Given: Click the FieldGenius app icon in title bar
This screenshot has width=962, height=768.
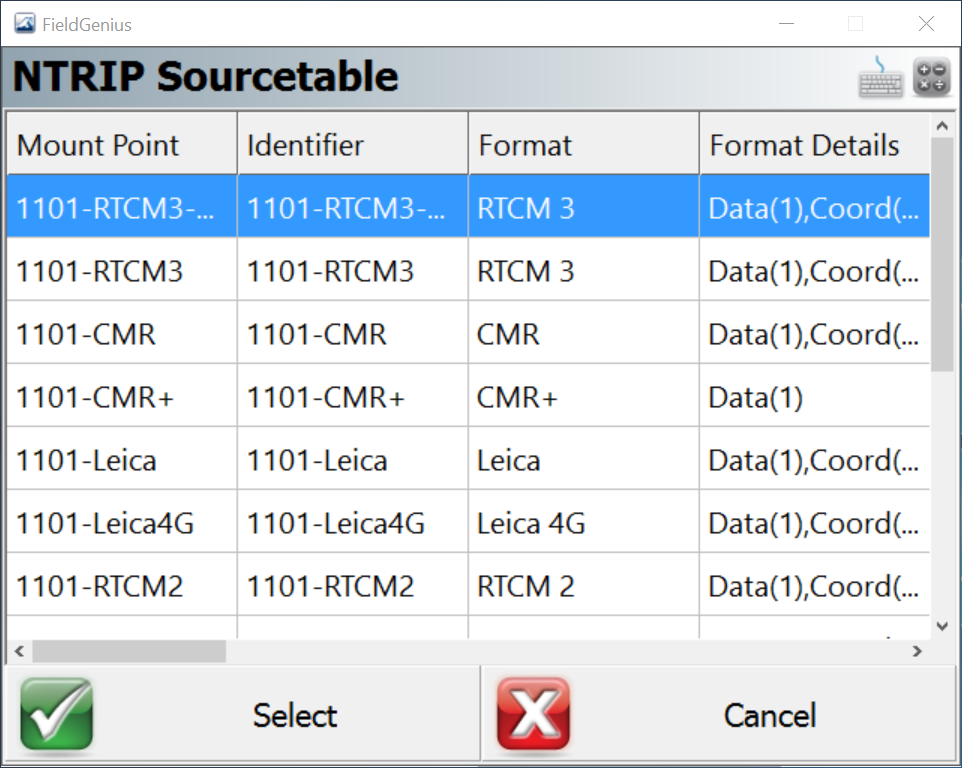Looking at the screenshot, I should pos(24,24).
